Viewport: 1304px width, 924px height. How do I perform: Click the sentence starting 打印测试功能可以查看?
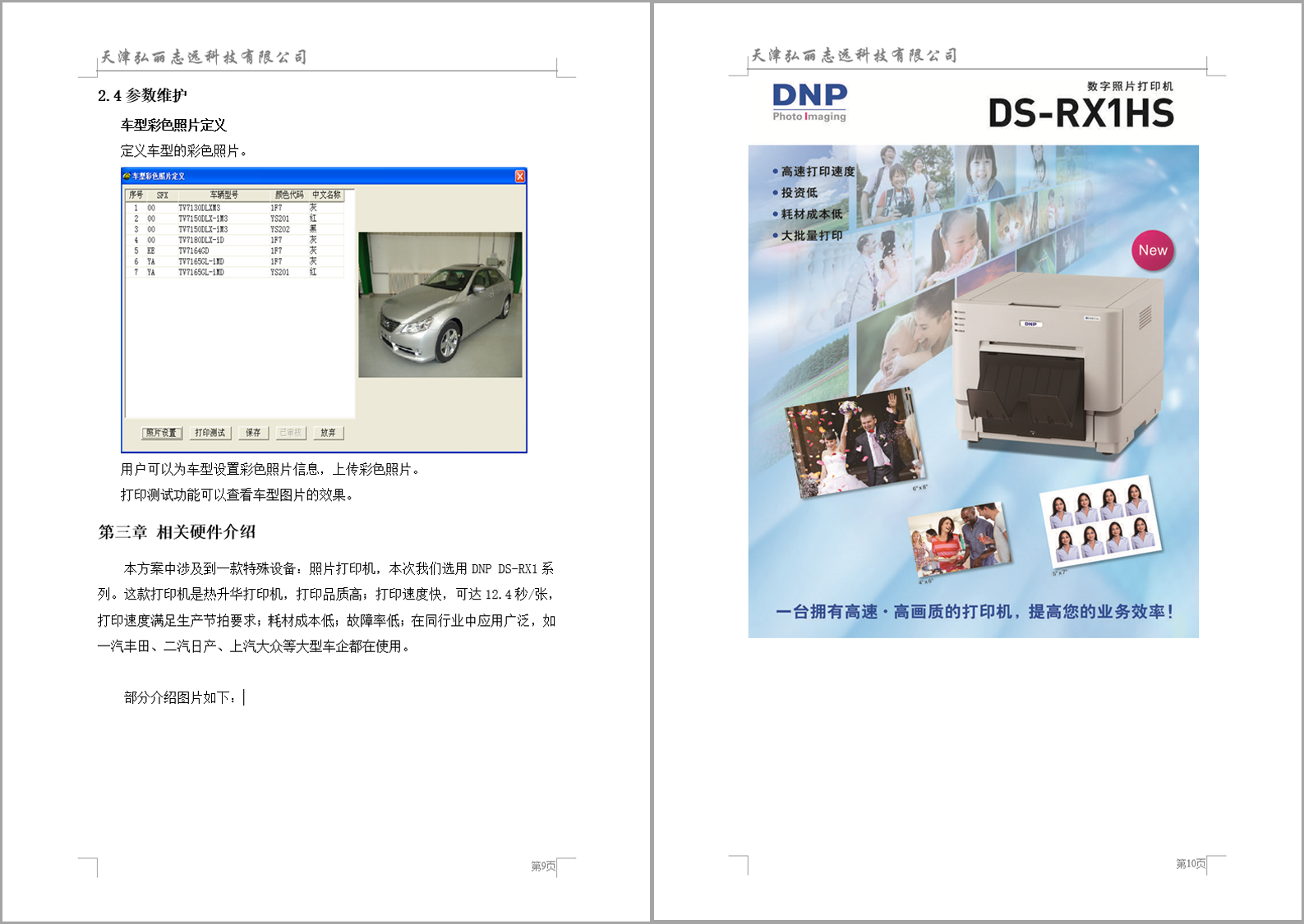point(237,494)
